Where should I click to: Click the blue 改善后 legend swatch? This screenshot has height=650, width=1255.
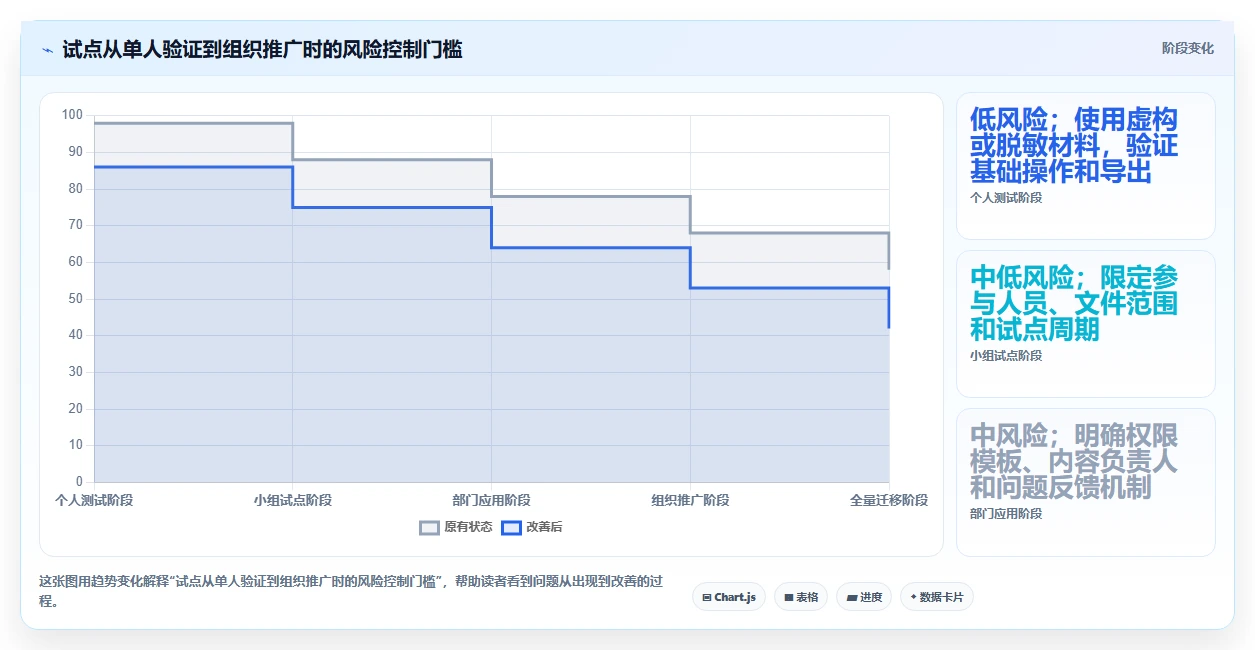coord(511,527)
